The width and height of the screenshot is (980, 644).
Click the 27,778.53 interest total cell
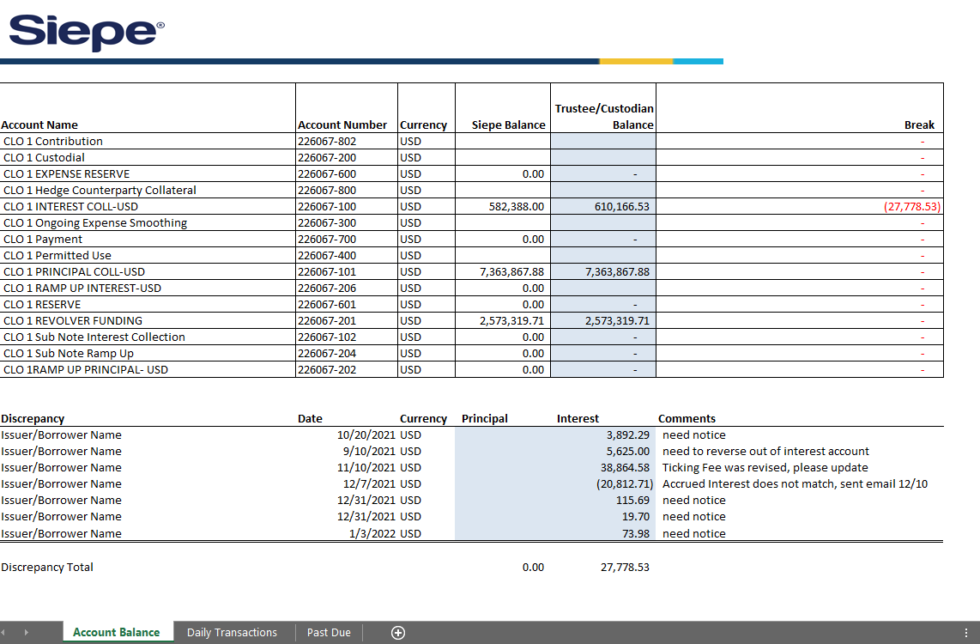point(623,566)
